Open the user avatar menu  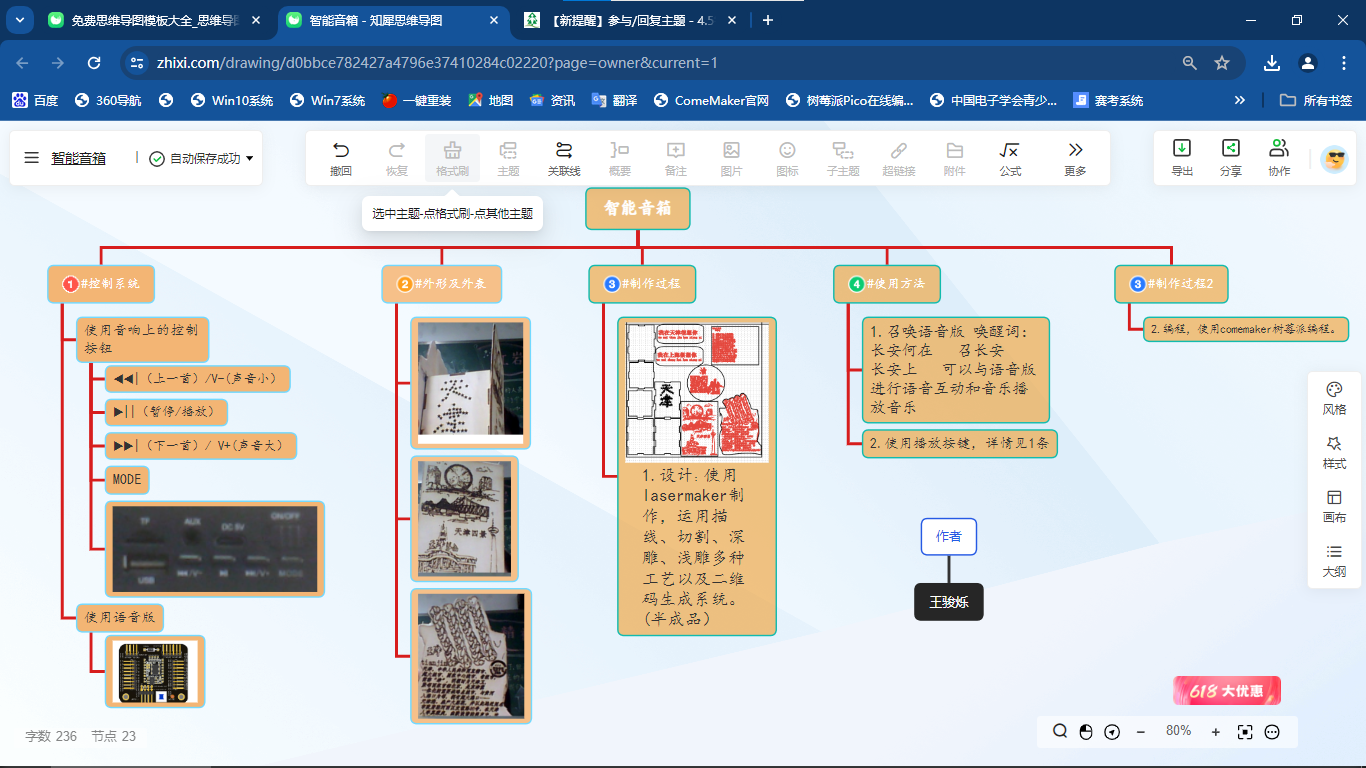point(1334,159)
